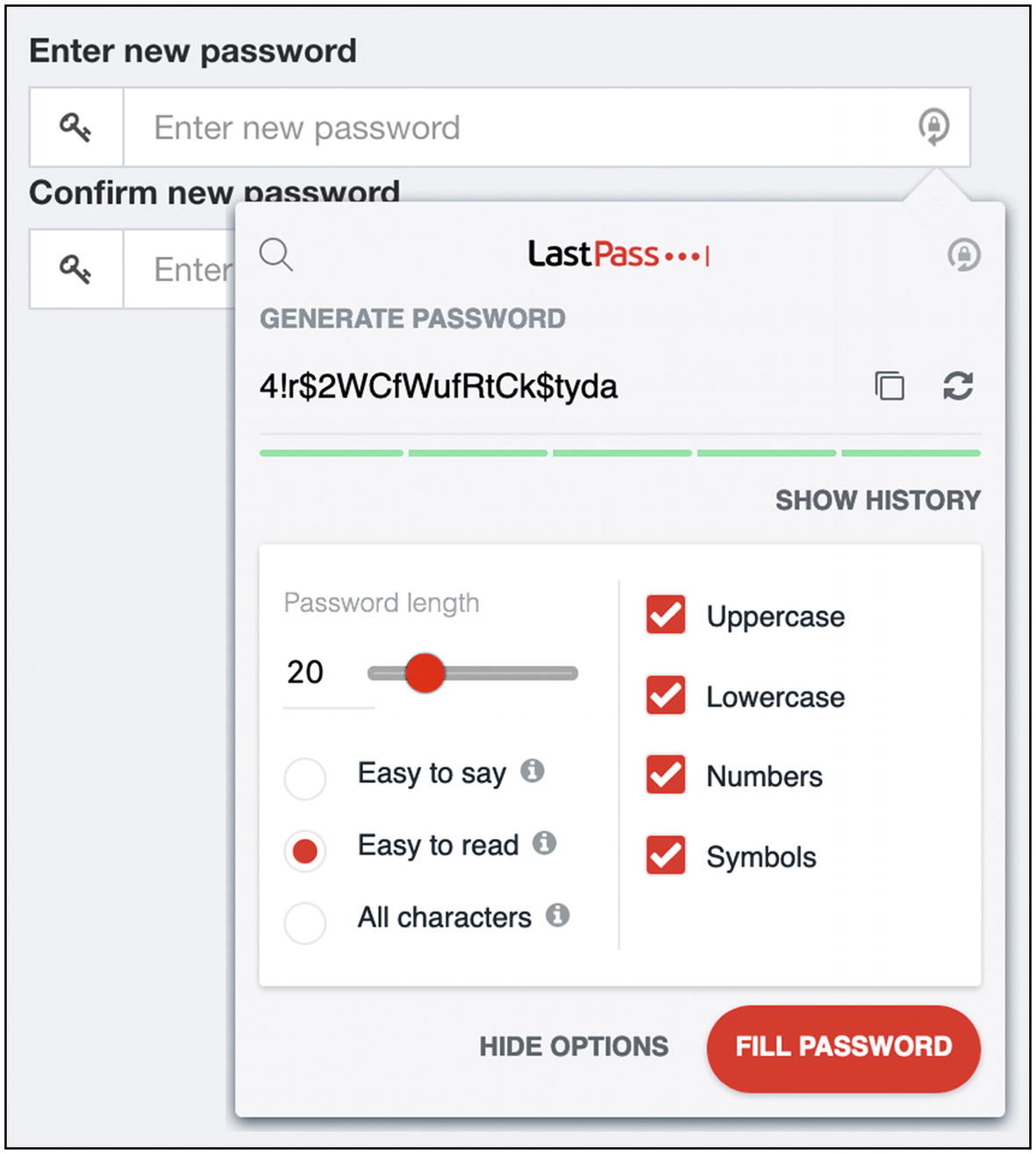
Task: Toggle the Symbols checkbox
Action: click(666, 856)
